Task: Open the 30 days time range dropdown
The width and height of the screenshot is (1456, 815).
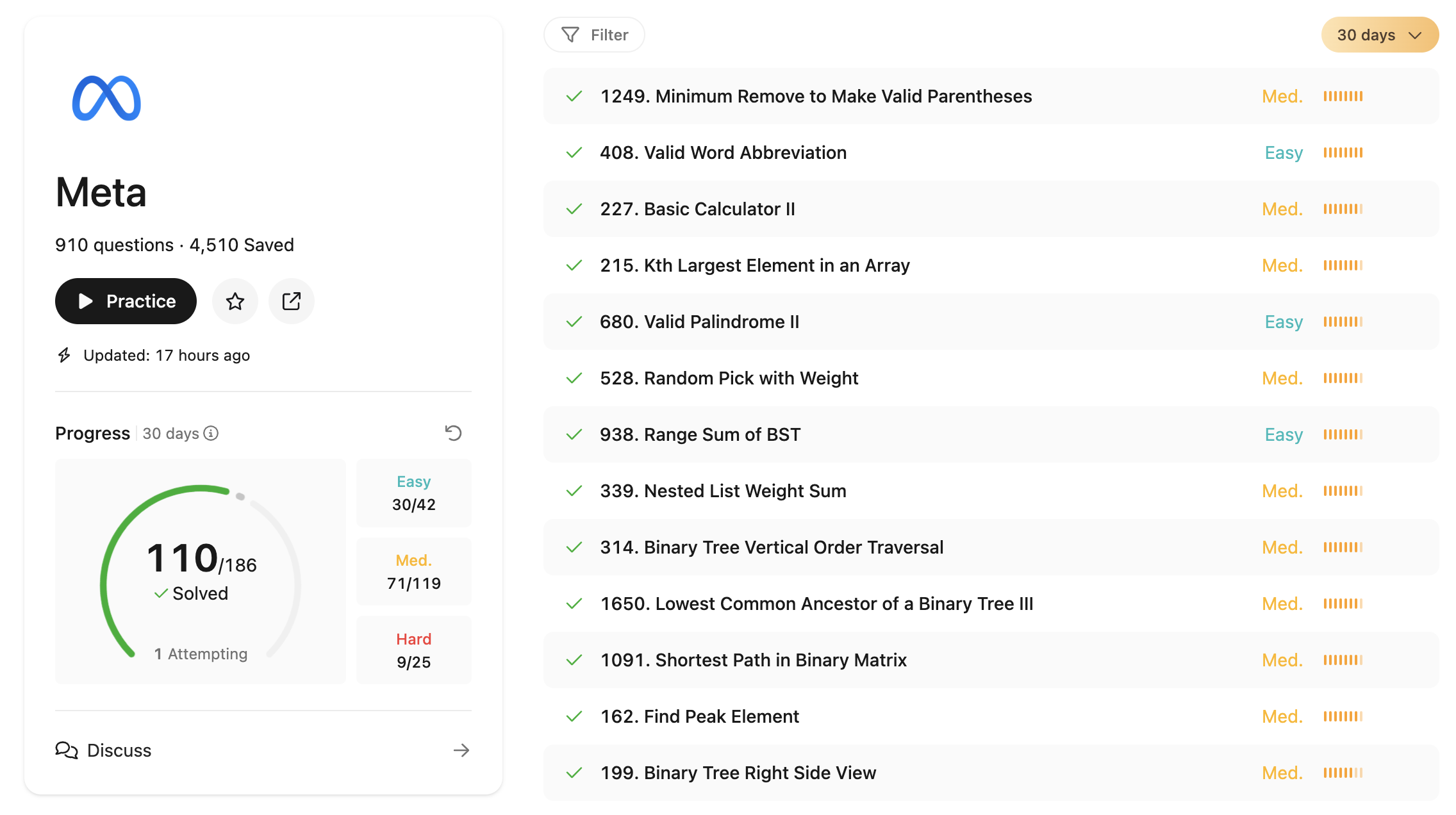Action: tap(1380, 35)
